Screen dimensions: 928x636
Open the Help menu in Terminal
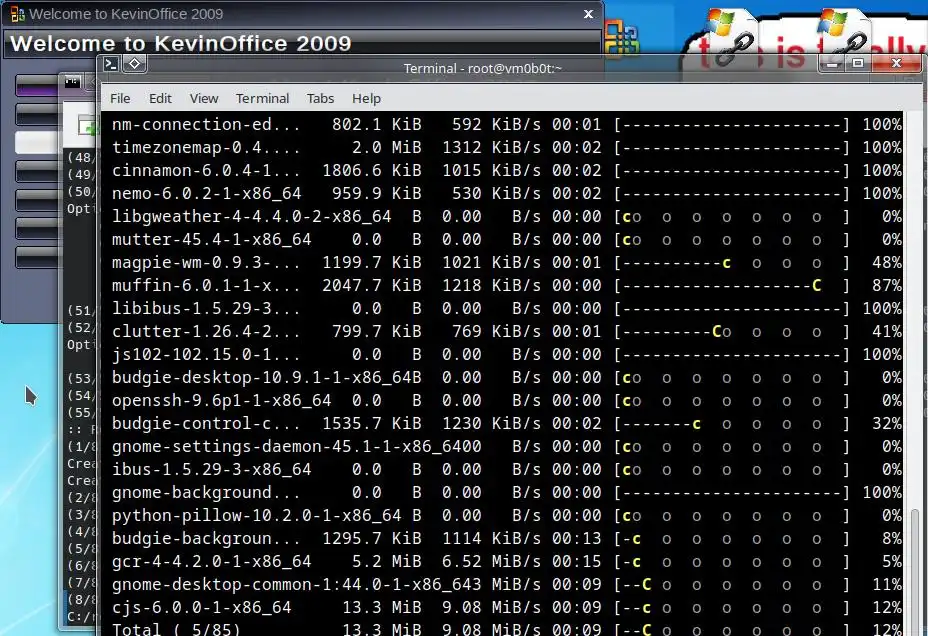coord(366,98)
